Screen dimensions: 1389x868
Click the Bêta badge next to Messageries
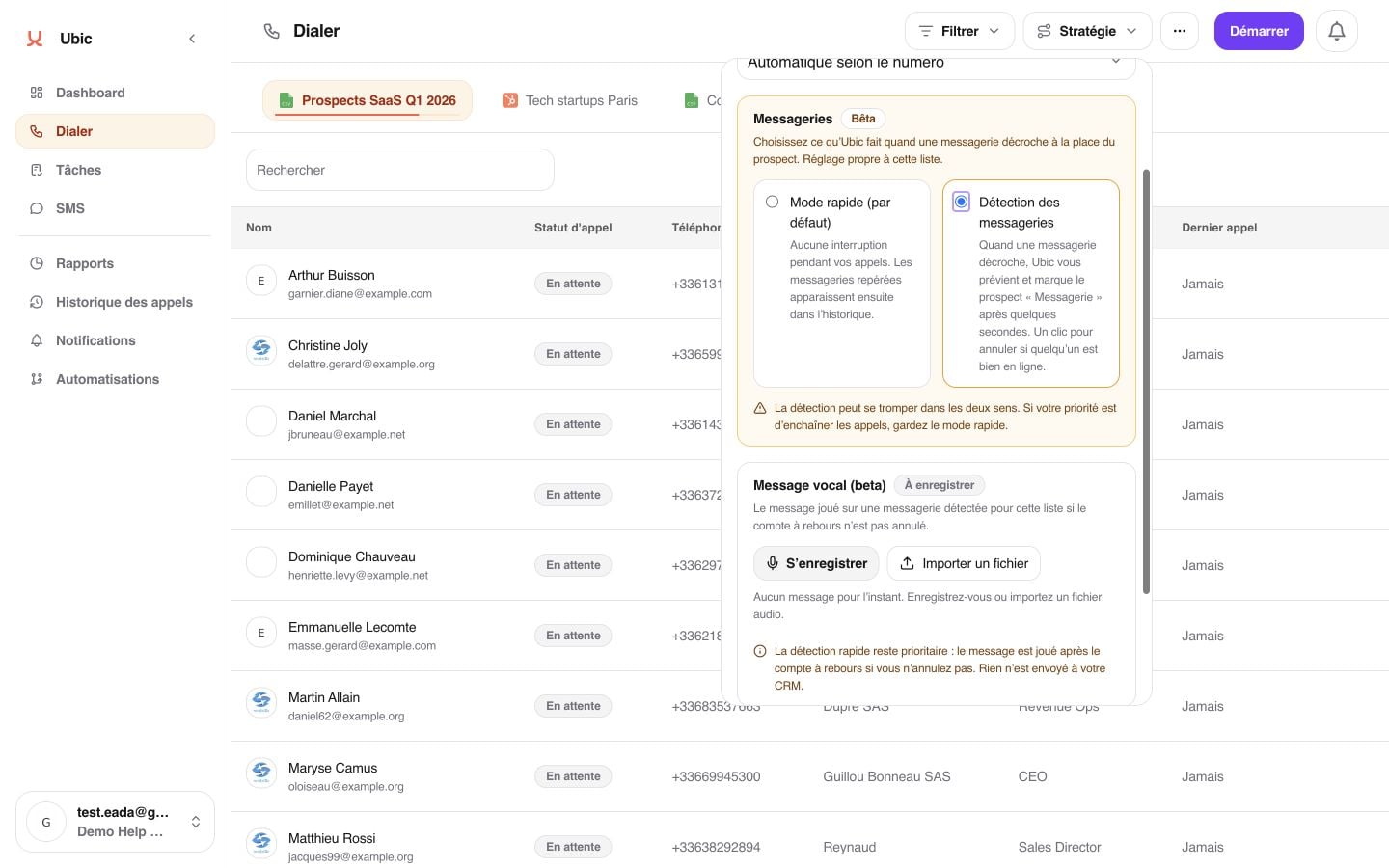[863, 119]
